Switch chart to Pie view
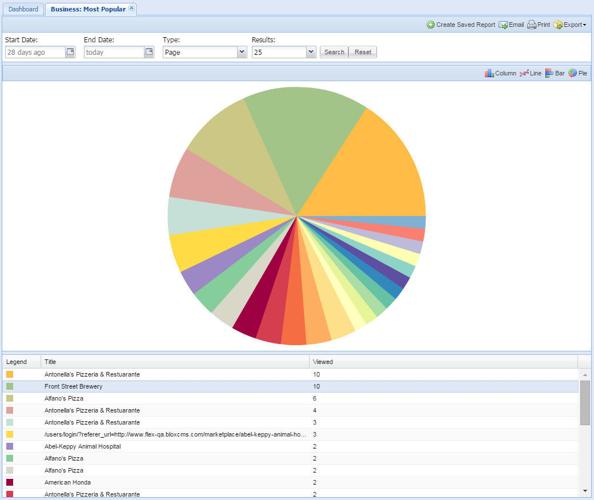 [x=577, y=73]
